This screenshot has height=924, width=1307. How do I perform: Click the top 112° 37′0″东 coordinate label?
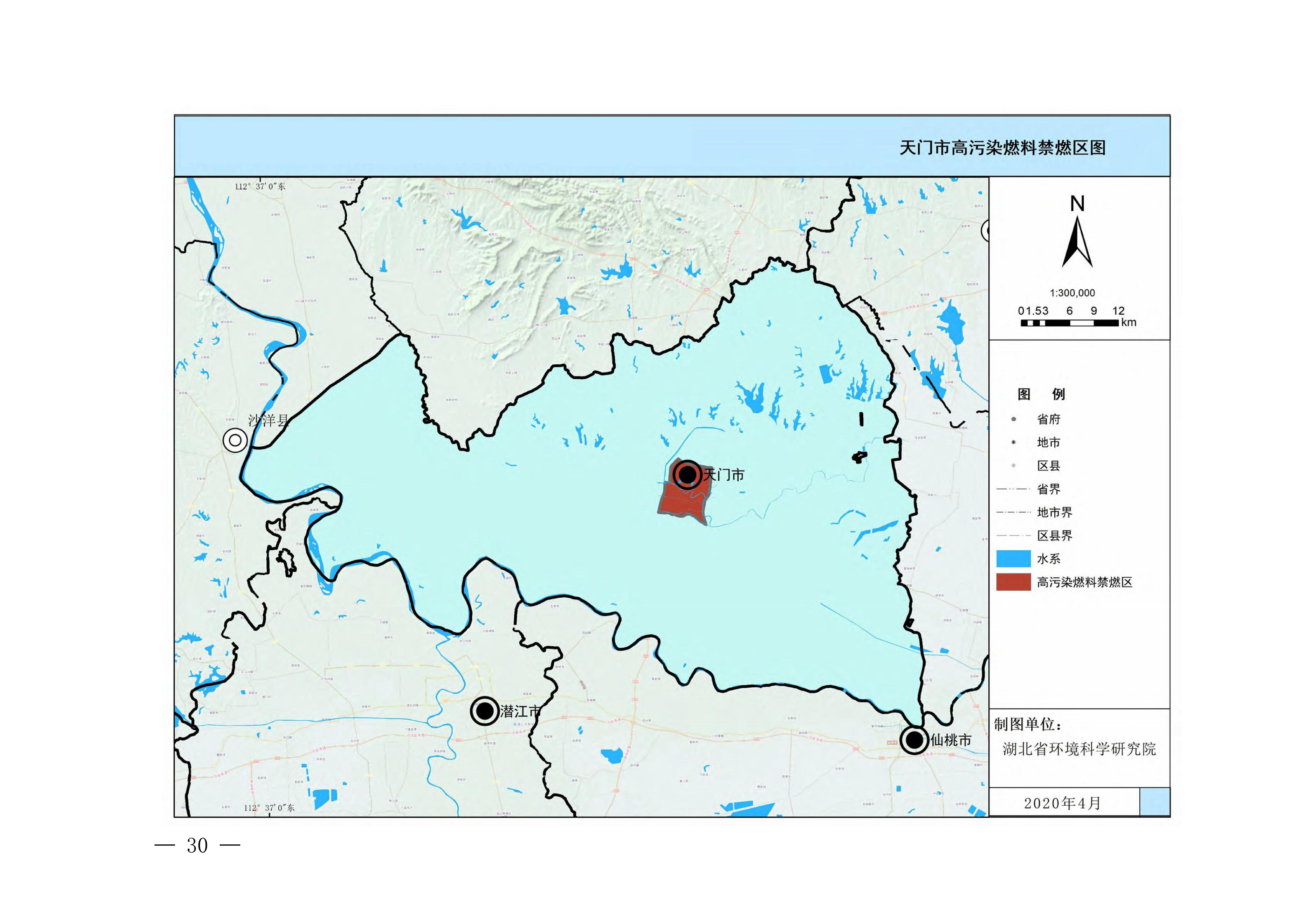click(x=260, y=186)
